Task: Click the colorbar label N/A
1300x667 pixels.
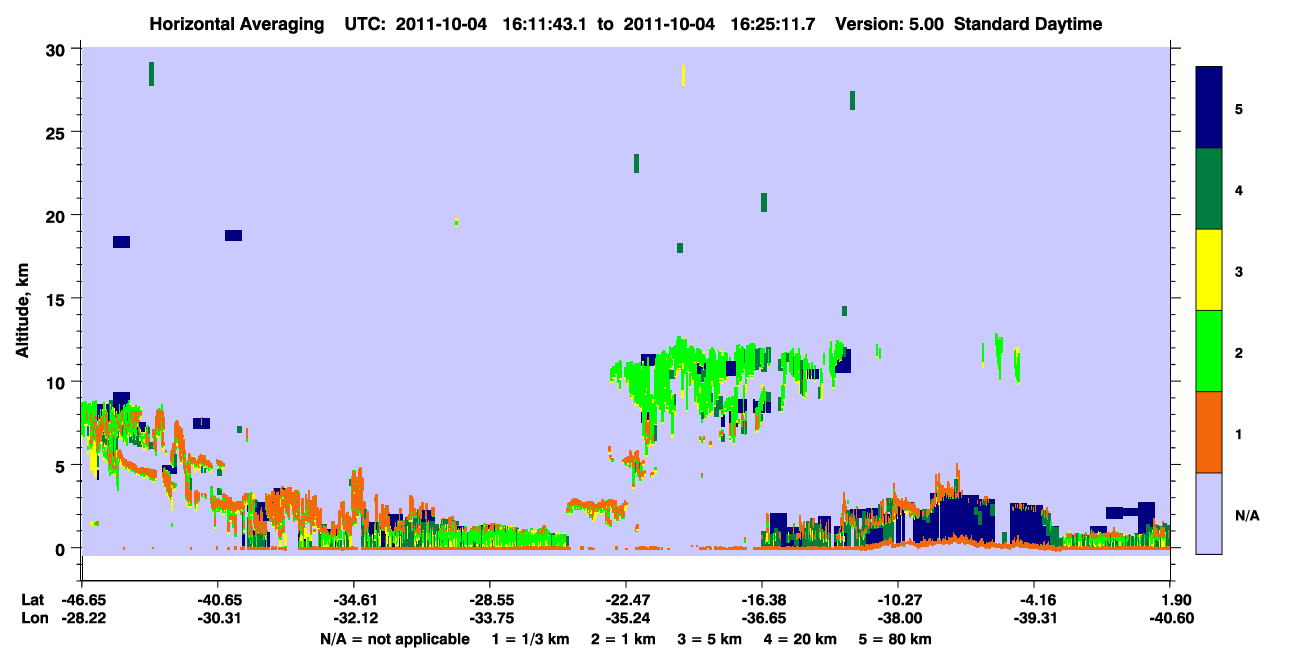Action: pos(1247,515)
